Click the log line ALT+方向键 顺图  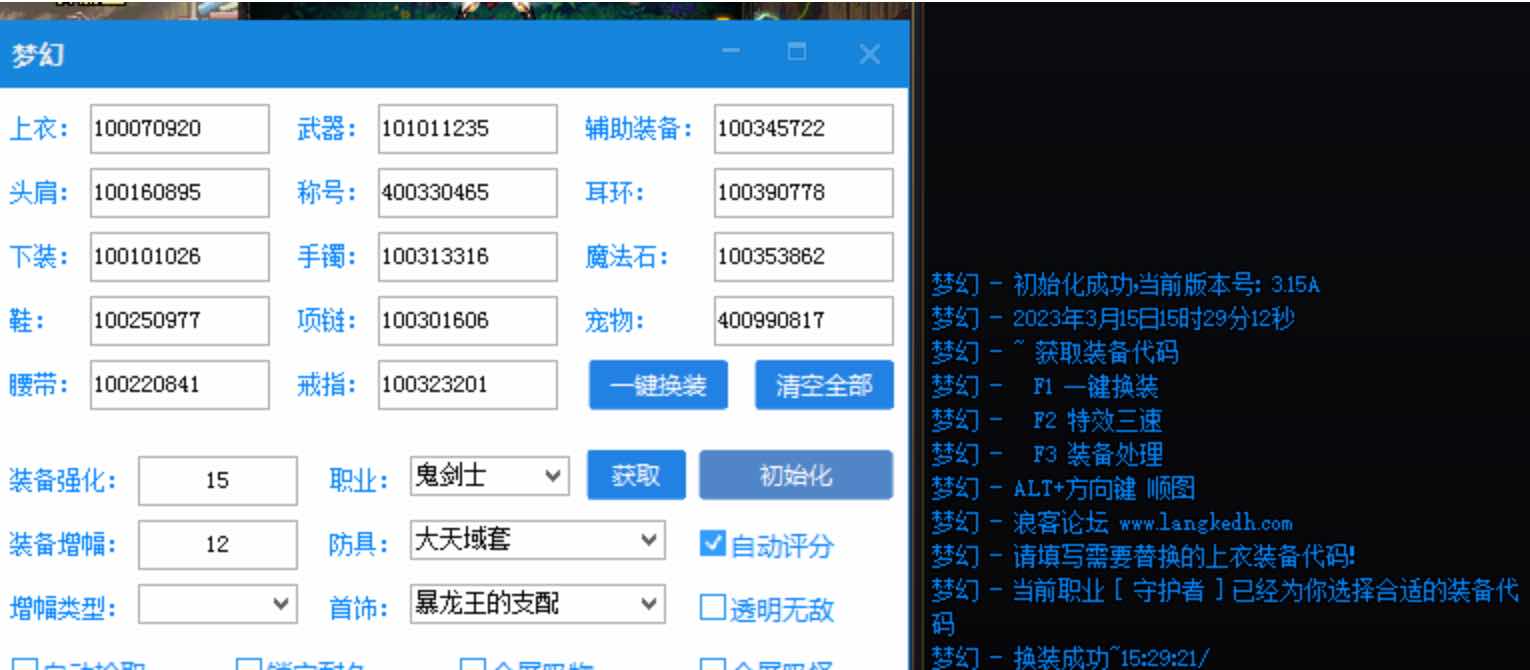click(1063, 489)
